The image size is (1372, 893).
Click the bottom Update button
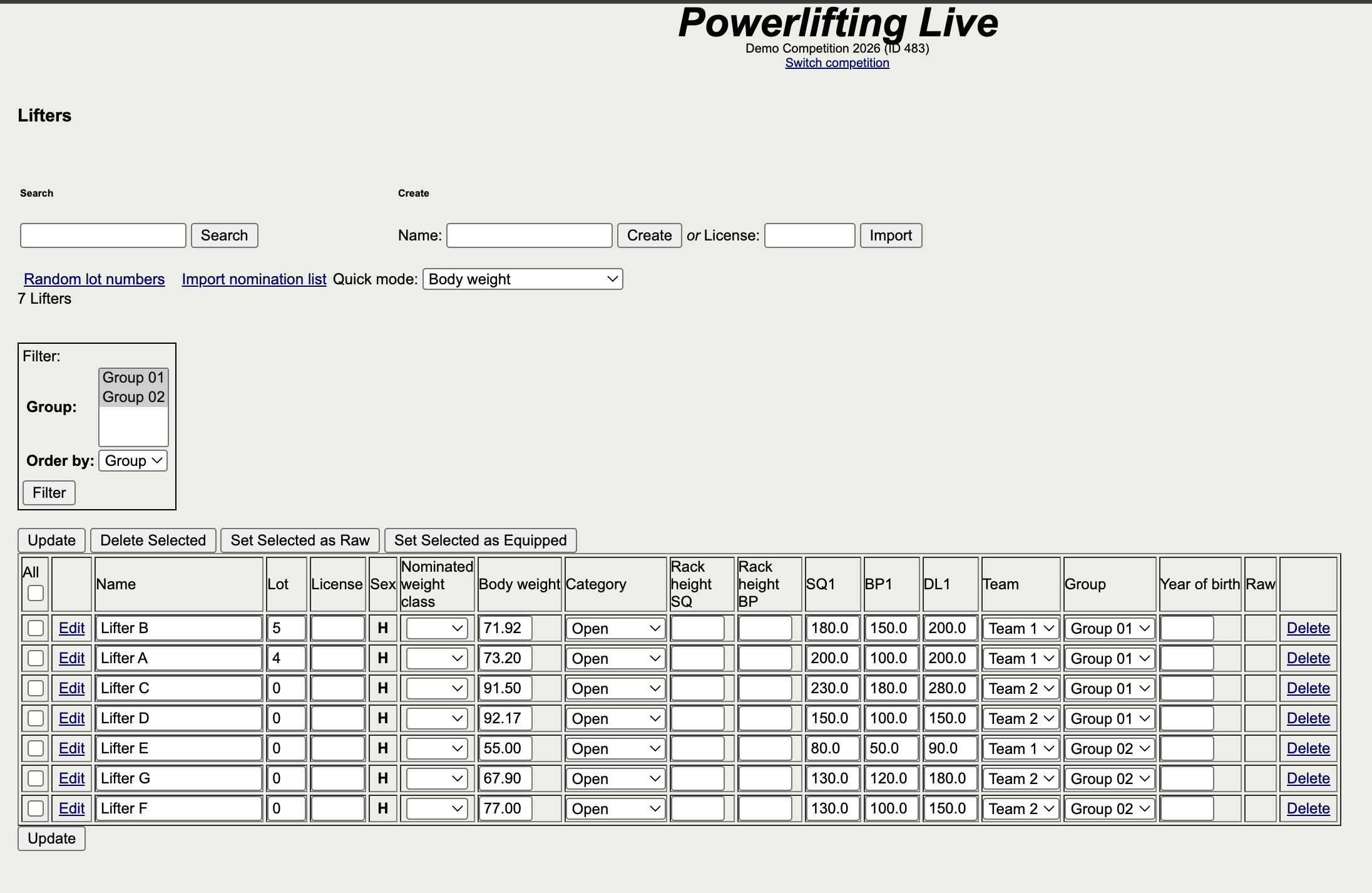pos(52,839)
